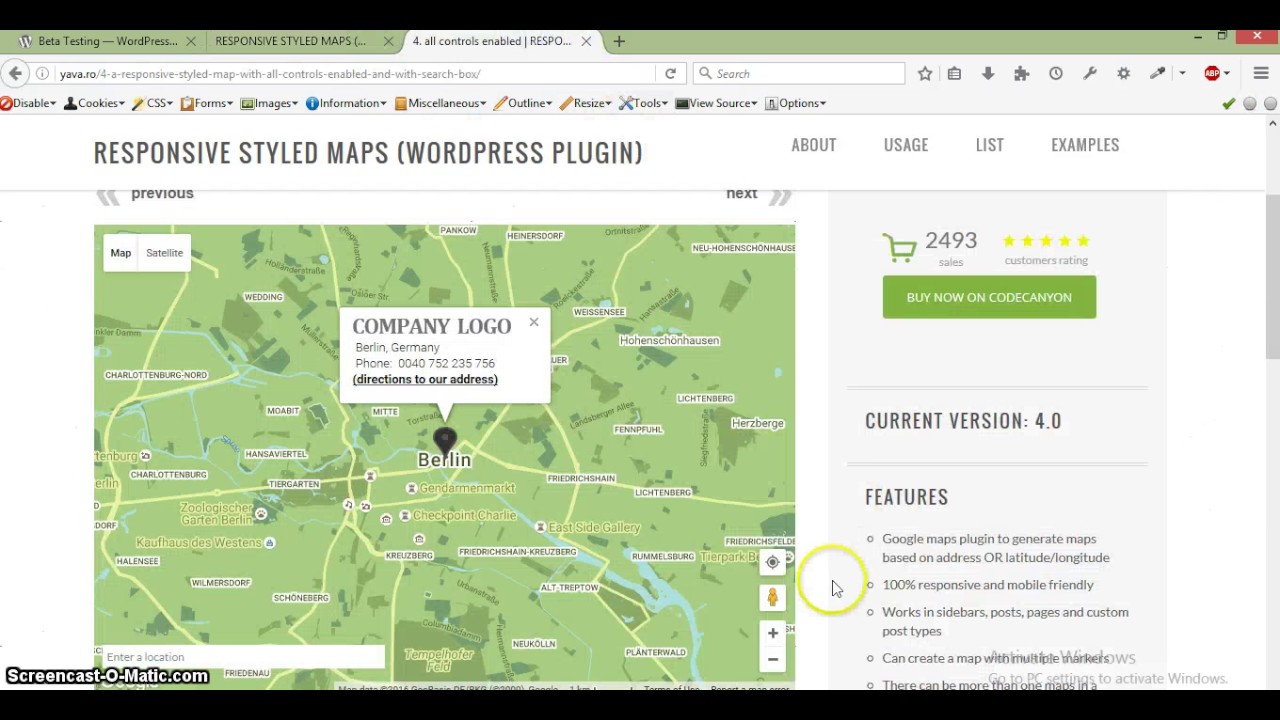Open the Miscellaneous toolbar dropdown
The width and height of the screenshot is (1280, 720).
click(440, 103)
